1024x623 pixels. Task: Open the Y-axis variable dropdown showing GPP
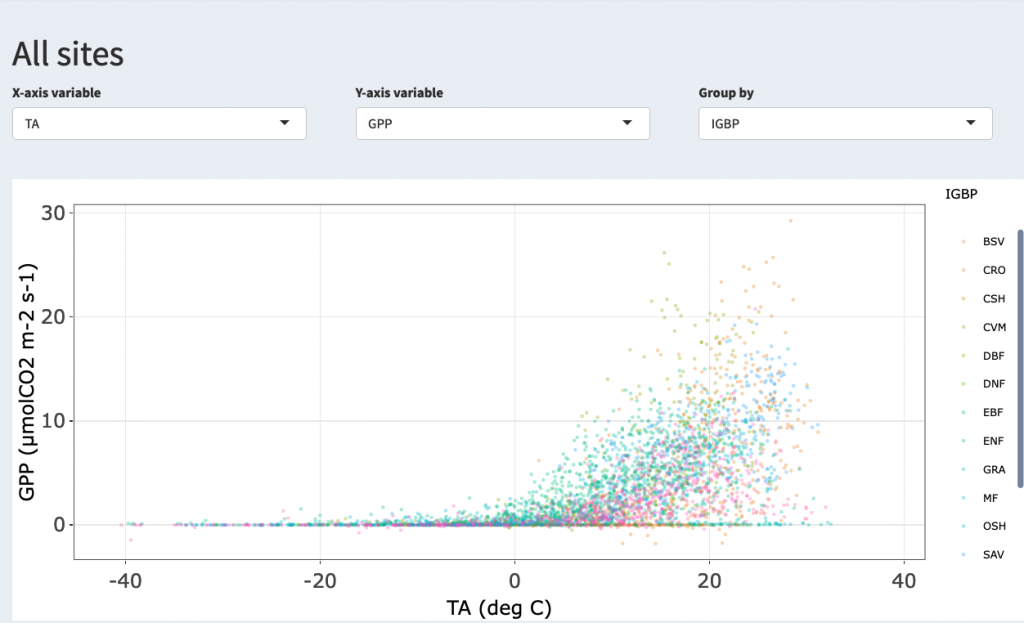tap(500, 123)
